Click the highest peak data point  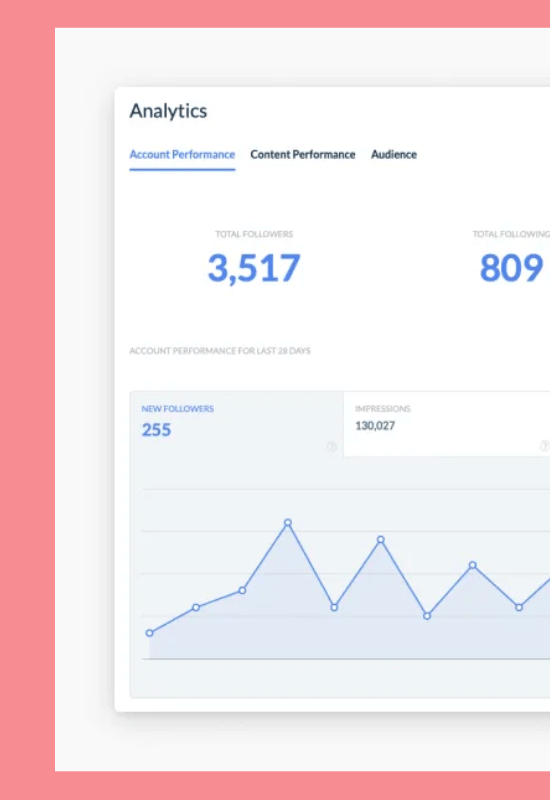coord(288,522)
